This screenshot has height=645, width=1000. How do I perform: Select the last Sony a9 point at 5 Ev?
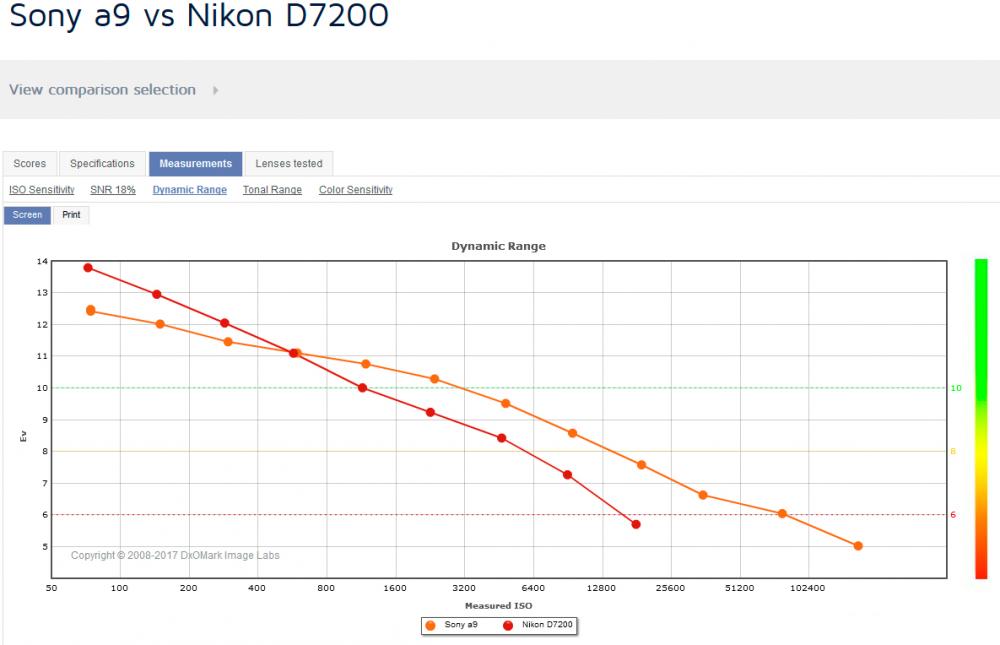(858, 546)
